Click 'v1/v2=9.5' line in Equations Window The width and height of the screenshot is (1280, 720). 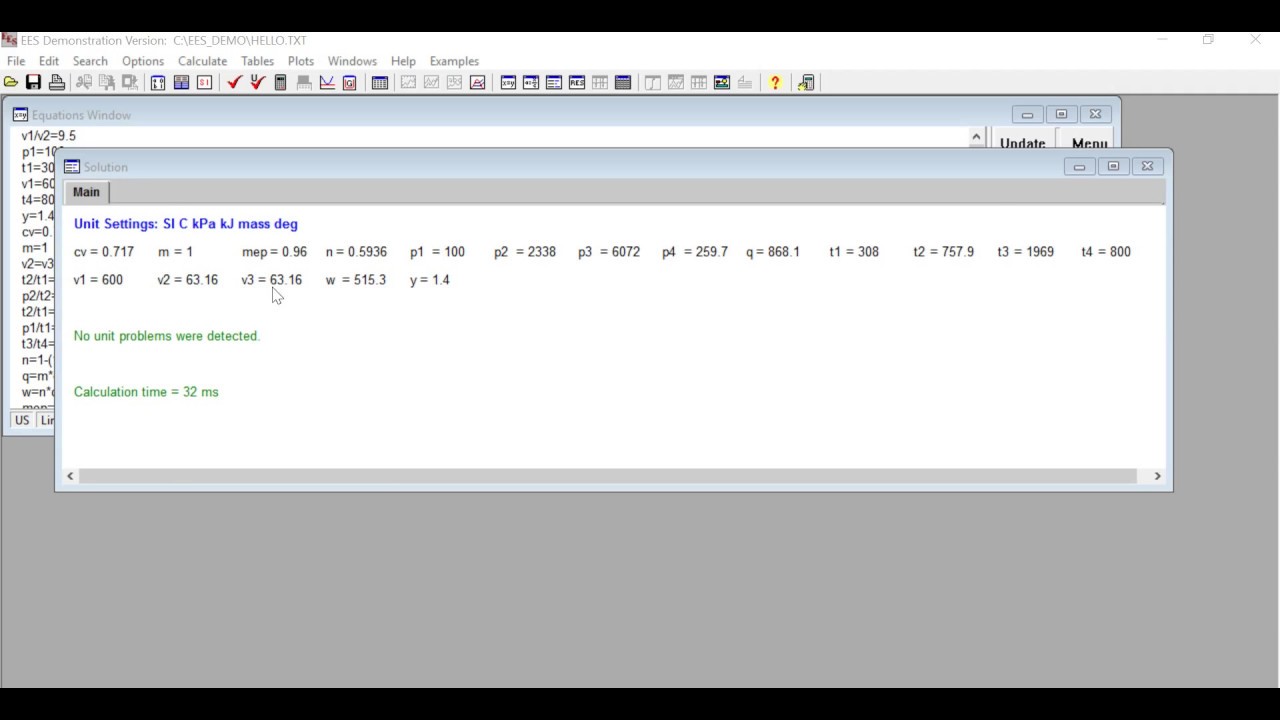(x=49, y=136)
